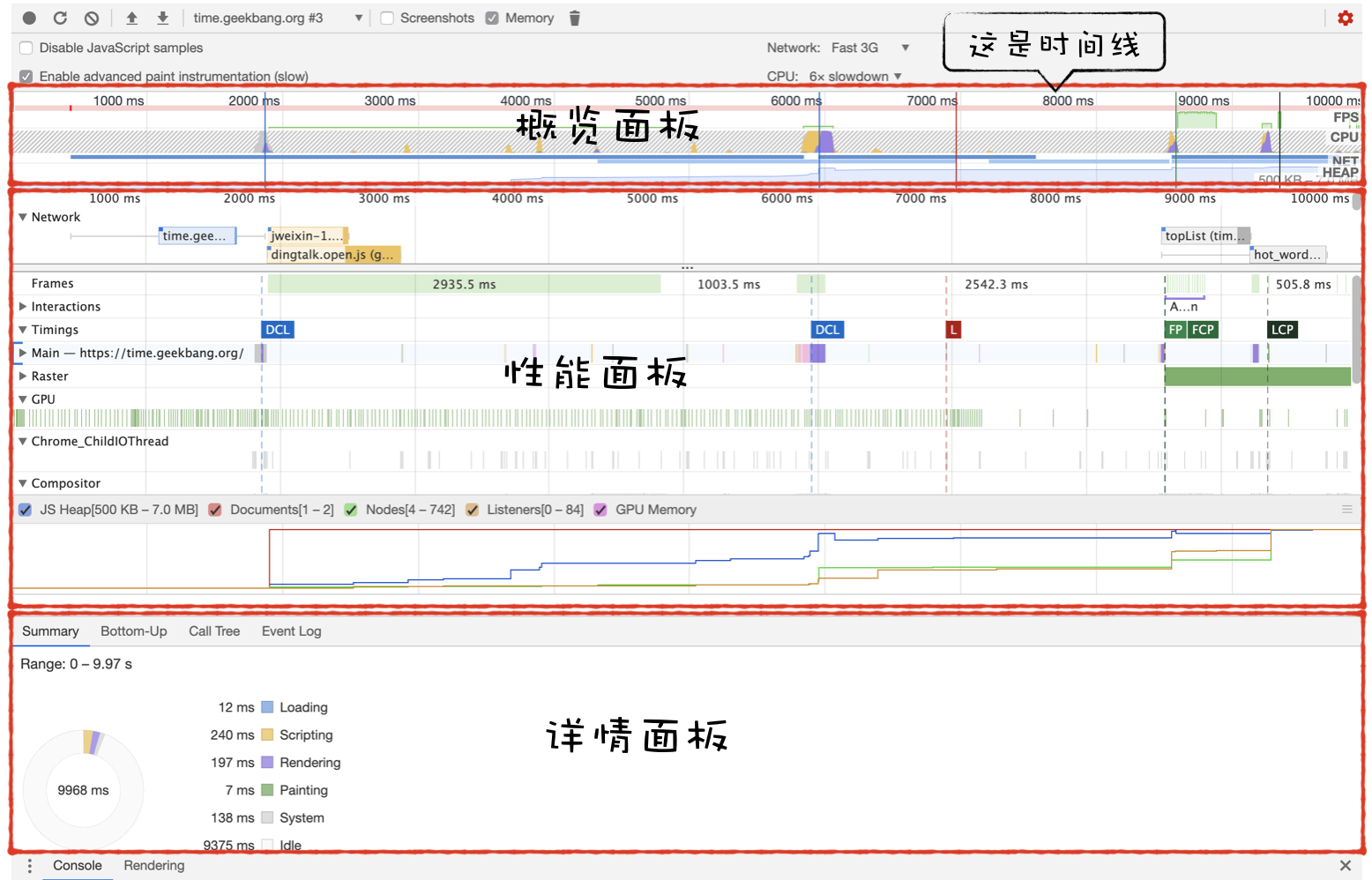Viewport: 1372px width, 880px height.
Task: Click the LCP timing marker
Action: click(x=1282, y=329)
